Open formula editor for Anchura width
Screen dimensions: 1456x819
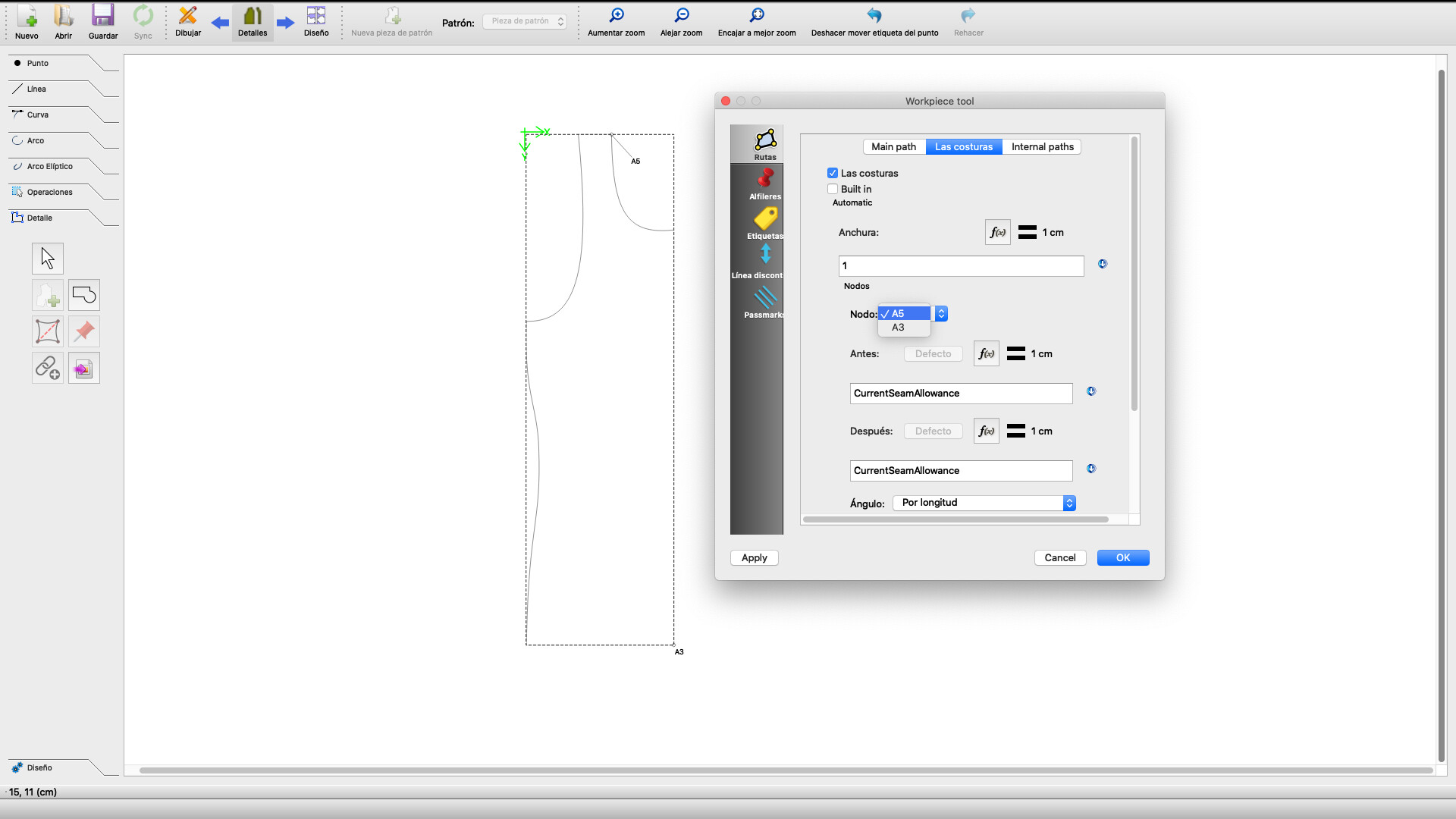pos(997,233)
